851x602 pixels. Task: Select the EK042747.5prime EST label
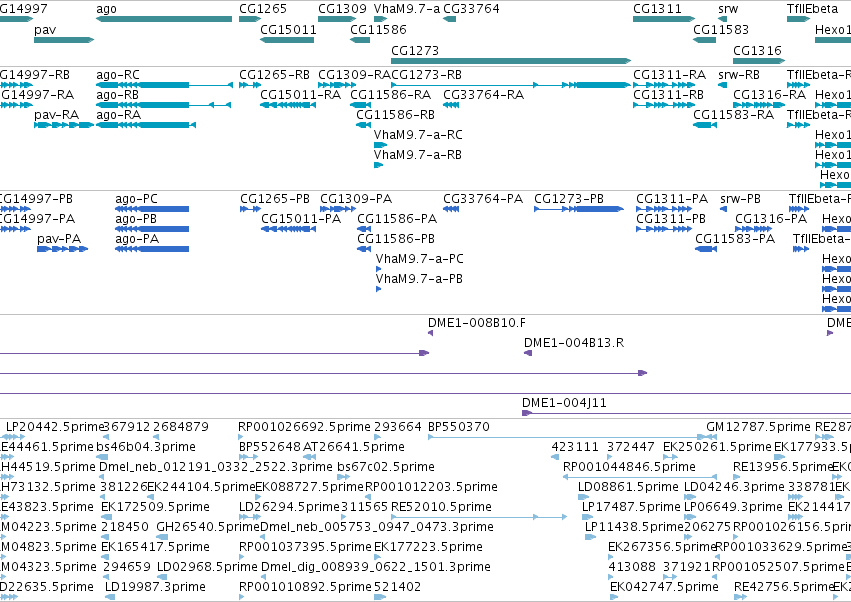click(x=664, y=587)
